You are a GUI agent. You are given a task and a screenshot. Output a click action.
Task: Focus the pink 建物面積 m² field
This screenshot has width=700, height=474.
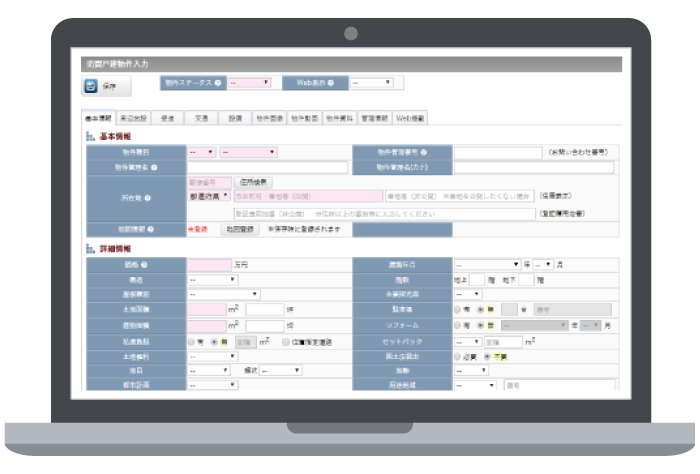click(207, 325)
